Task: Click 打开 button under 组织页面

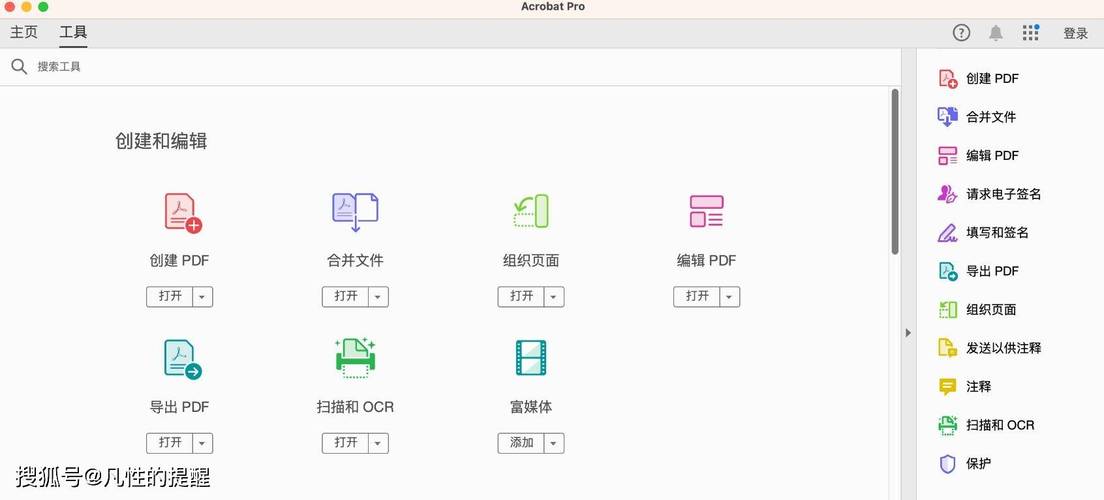Action: pyautogui.click(x=521, y=297)
